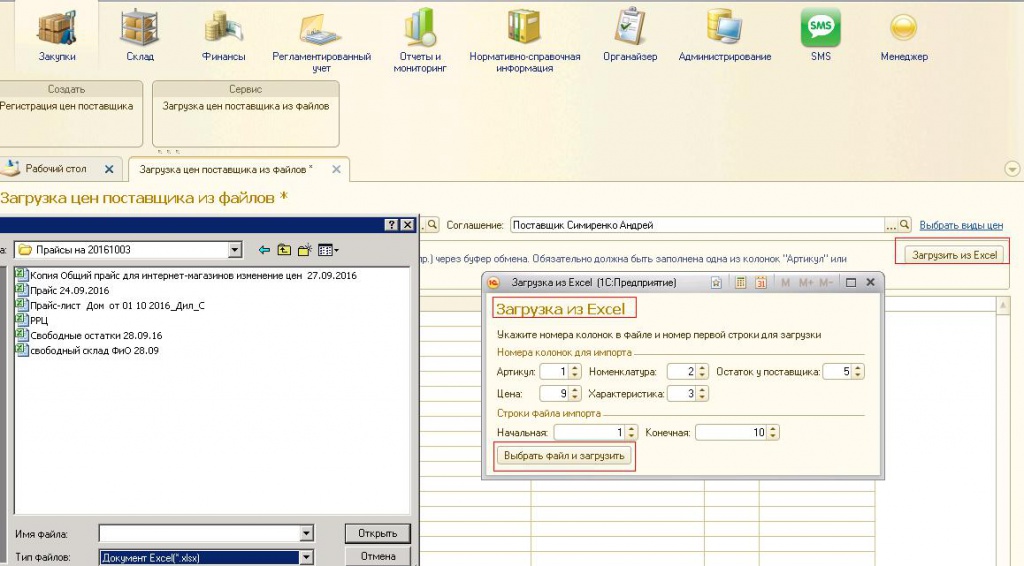Image resolution: width=1024 pixels, height=566 pixels.
Task: Click the Имя файла input field
Action: click(199, 534)
